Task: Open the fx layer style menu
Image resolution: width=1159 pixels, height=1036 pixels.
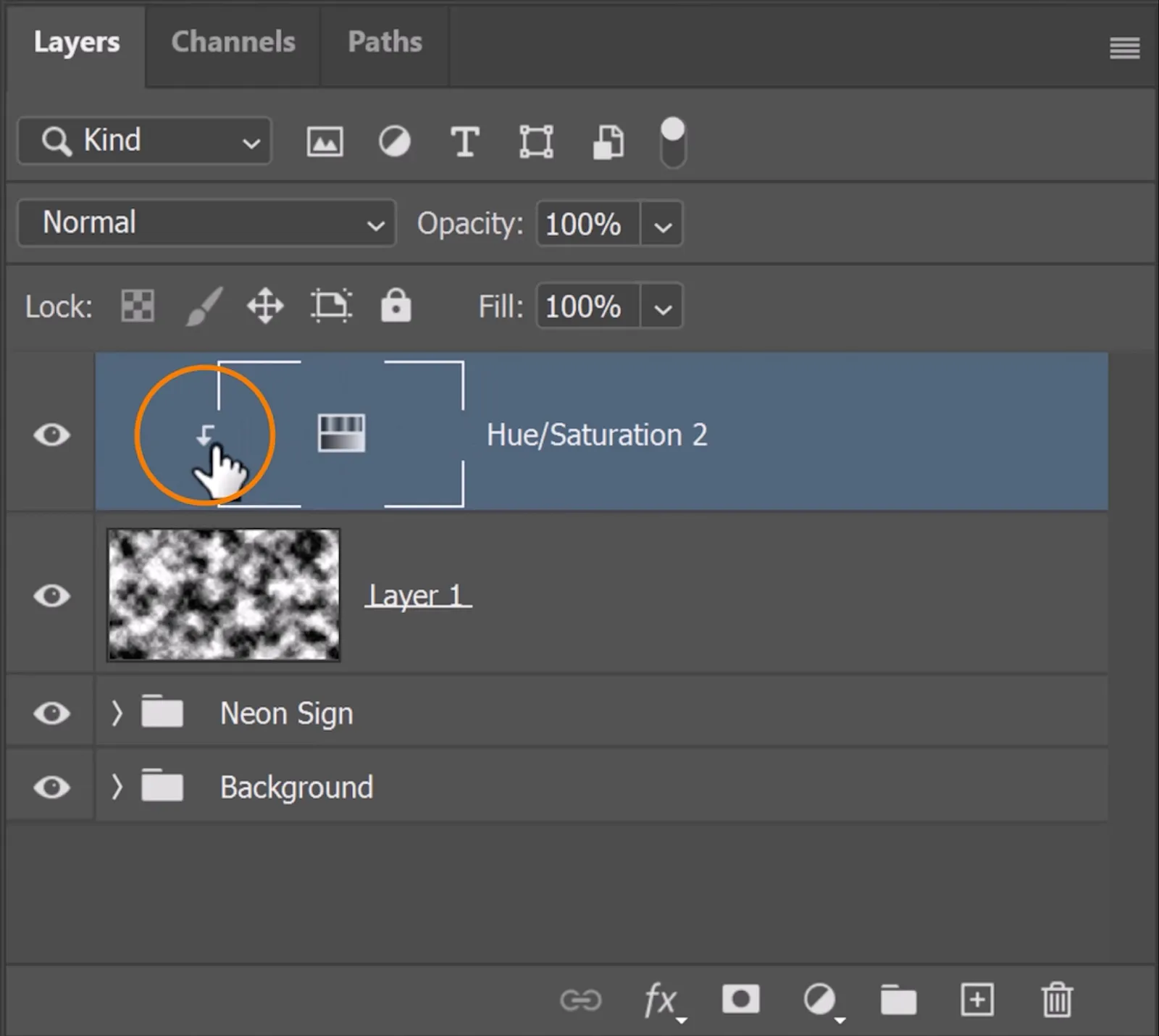Action: [x=661, y=1001]
